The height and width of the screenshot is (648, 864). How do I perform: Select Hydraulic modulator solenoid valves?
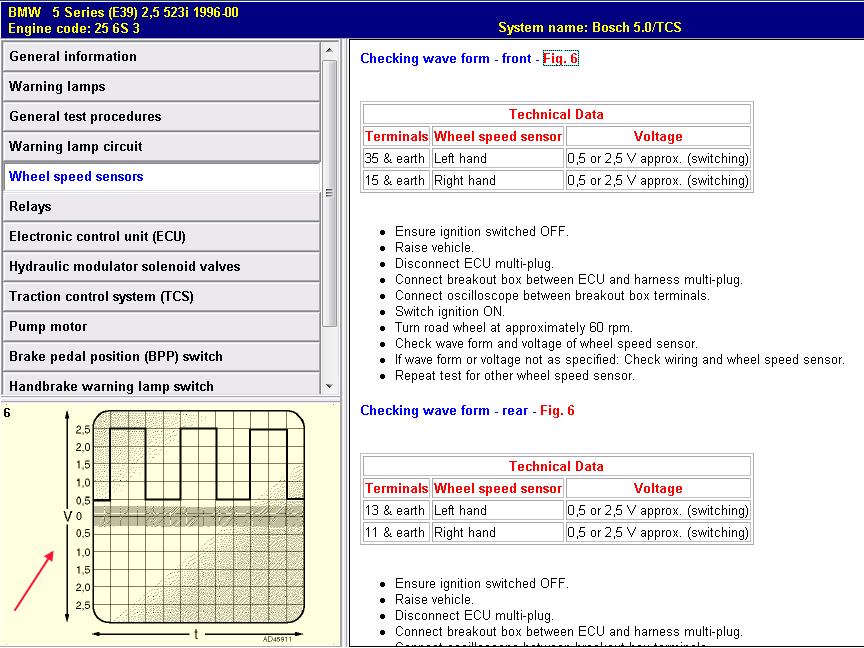(161, 266)
